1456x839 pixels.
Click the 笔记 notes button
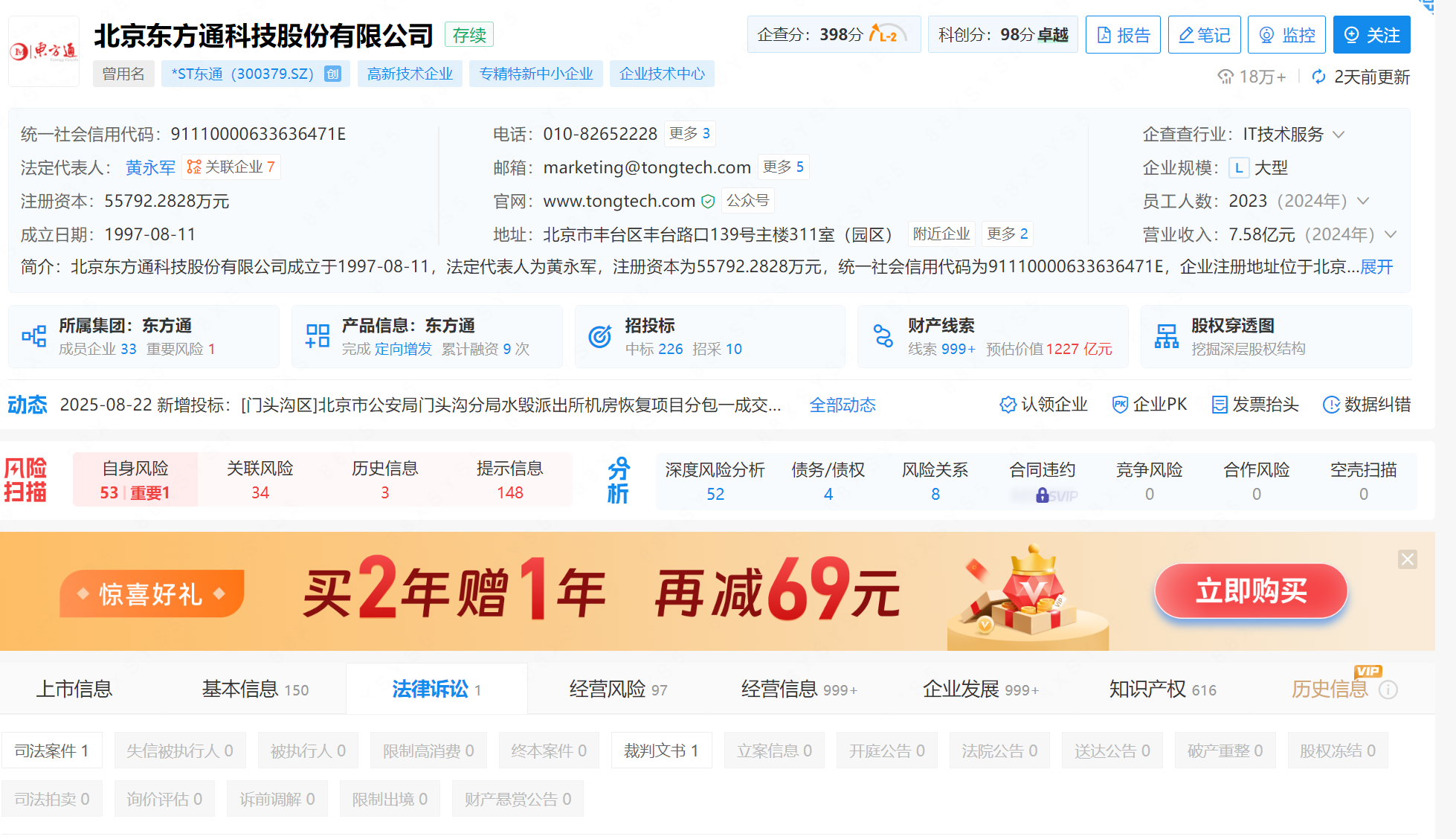[1205, 35]
